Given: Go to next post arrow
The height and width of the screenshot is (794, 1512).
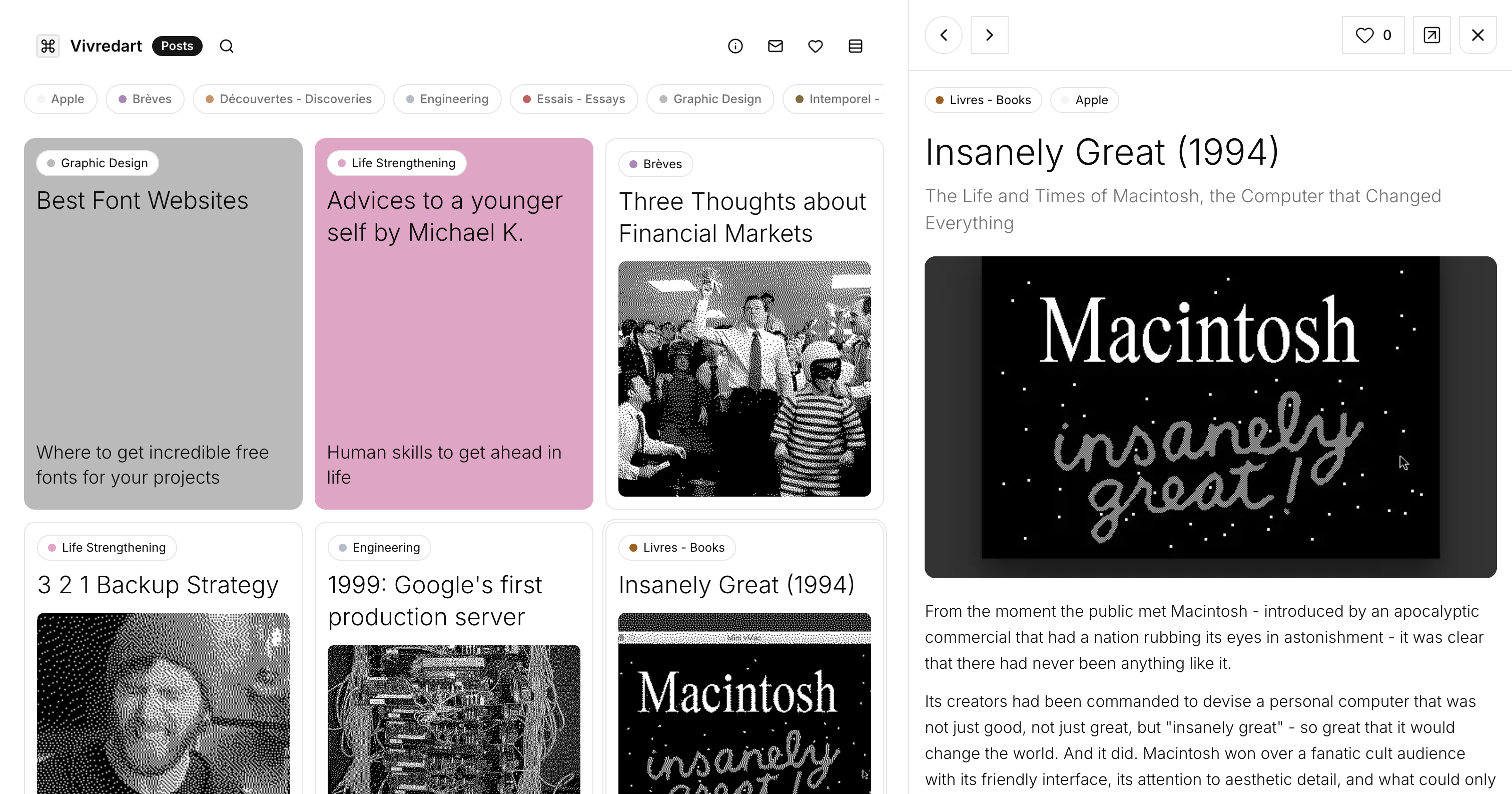Looking at the screenshot, I should pyautogui.click(x=989, y=35).
